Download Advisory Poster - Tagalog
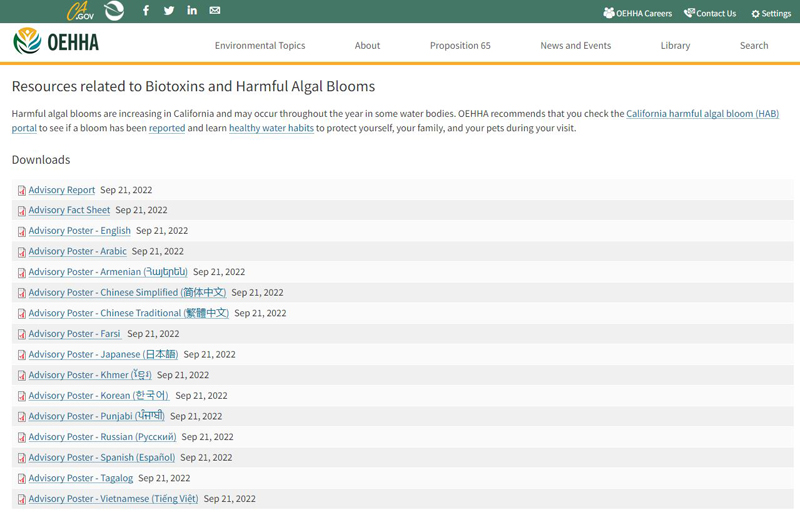 pos(81,478)
